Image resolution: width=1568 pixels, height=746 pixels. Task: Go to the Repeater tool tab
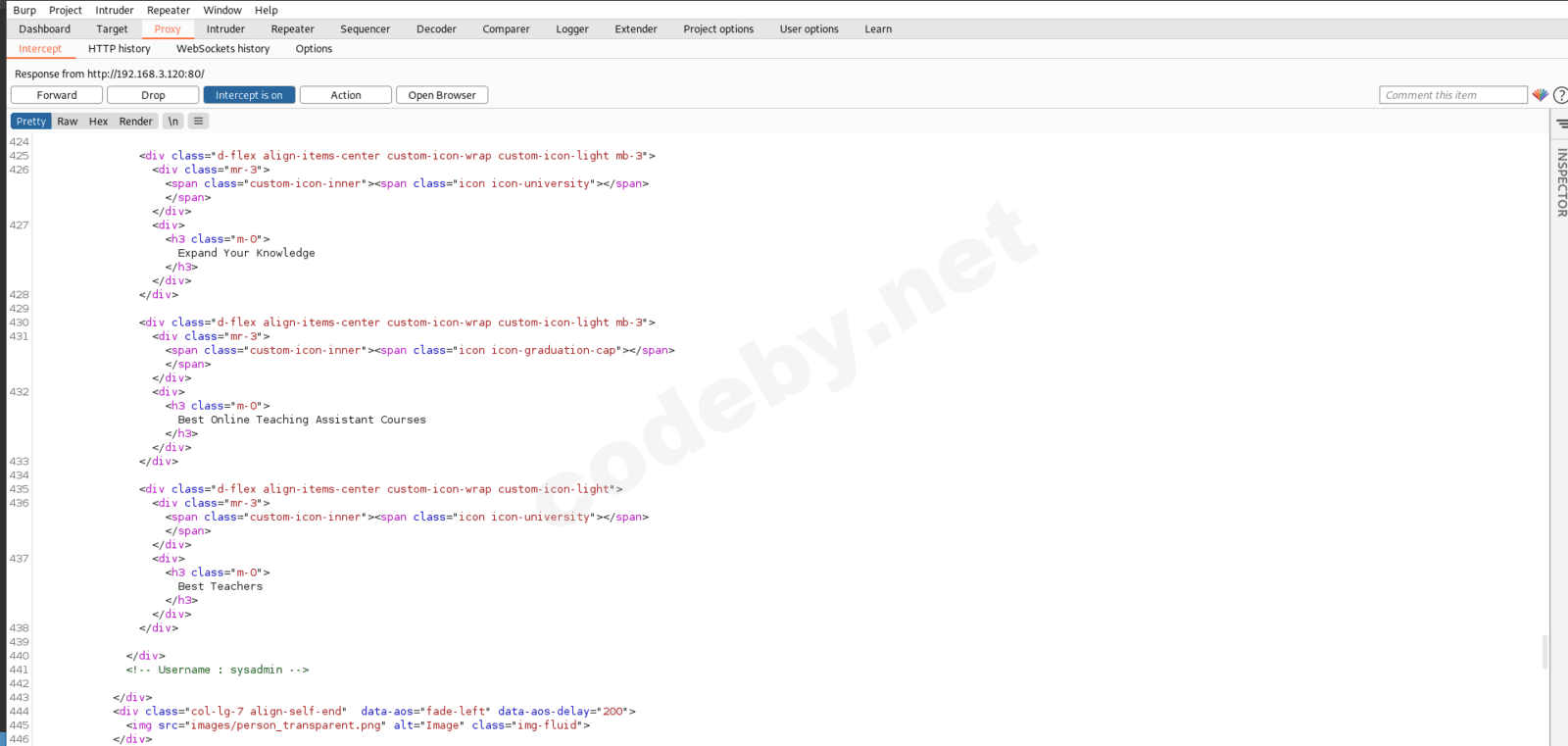tap(293, 29)
